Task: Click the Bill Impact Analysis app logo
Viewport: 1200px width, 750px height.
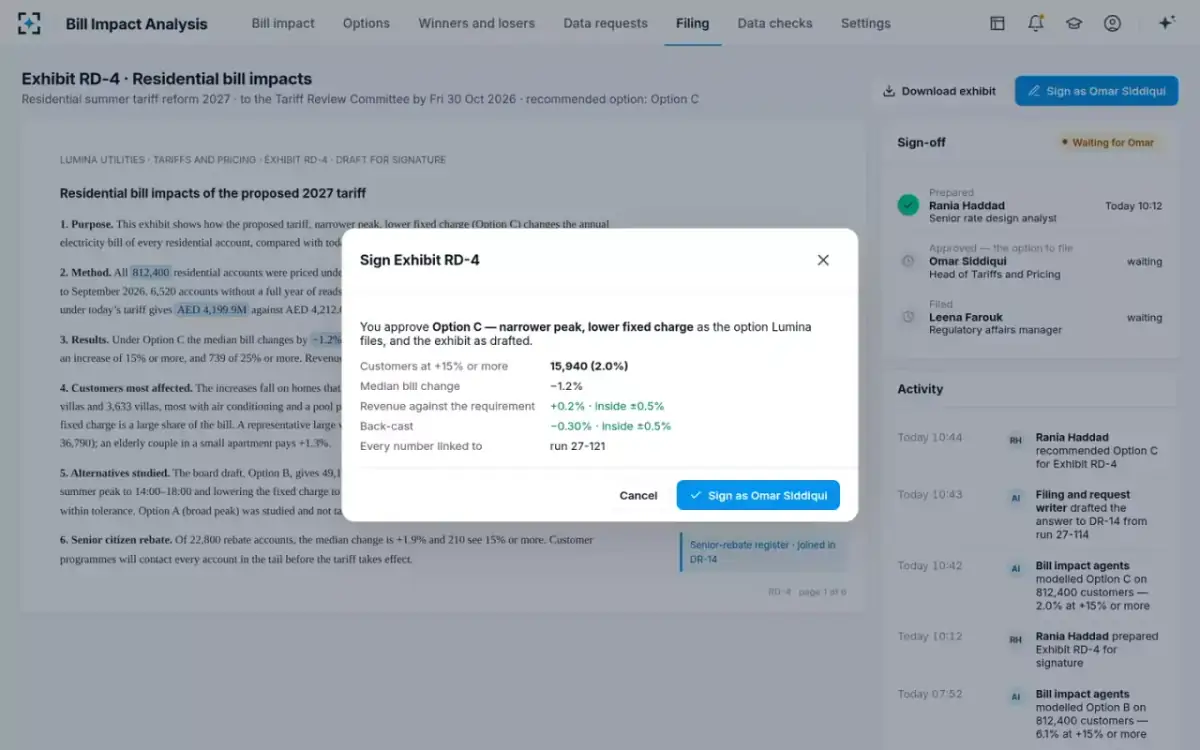Action: [x=30, y=23]
